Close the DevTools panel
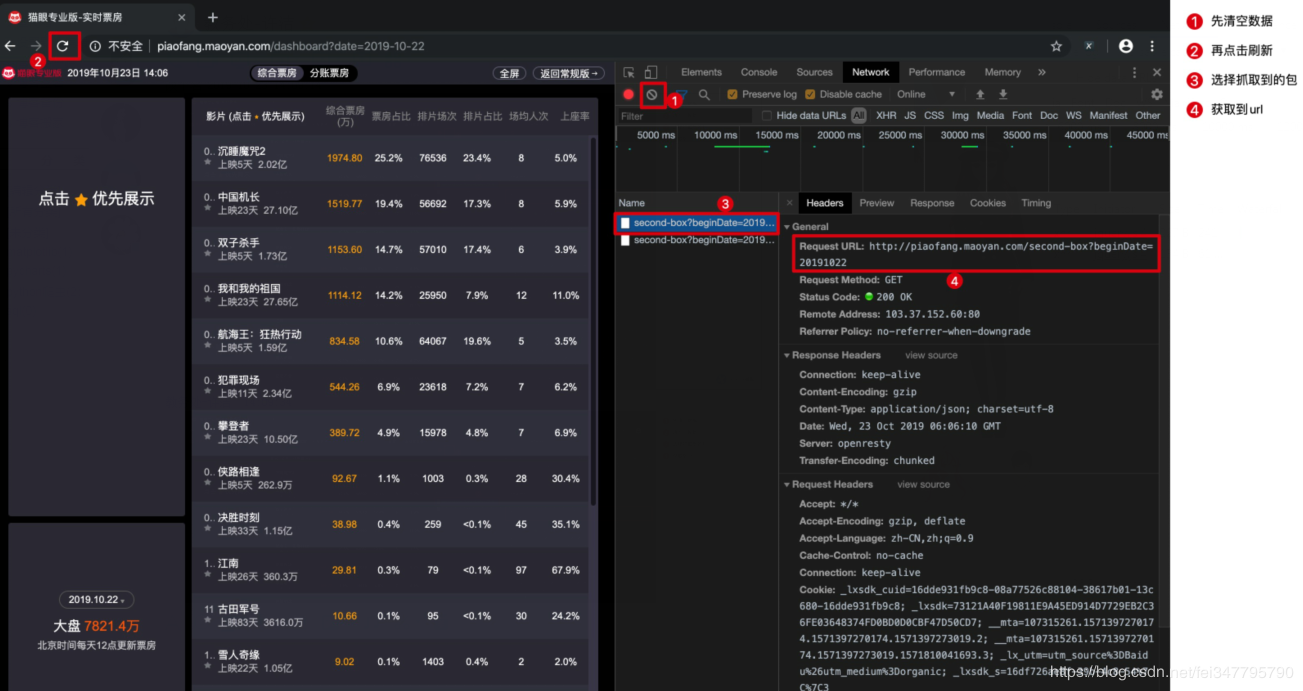The image size is (1303, 691). click(1157, 72)
